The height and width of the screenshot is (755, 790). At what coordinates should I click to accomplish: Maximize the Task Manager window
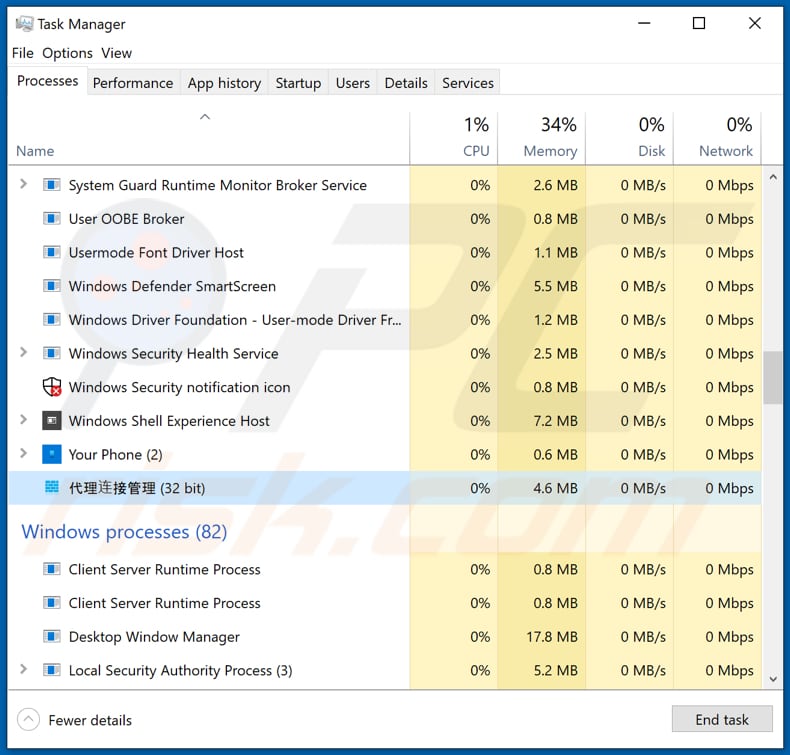click(x=699, y=23)
